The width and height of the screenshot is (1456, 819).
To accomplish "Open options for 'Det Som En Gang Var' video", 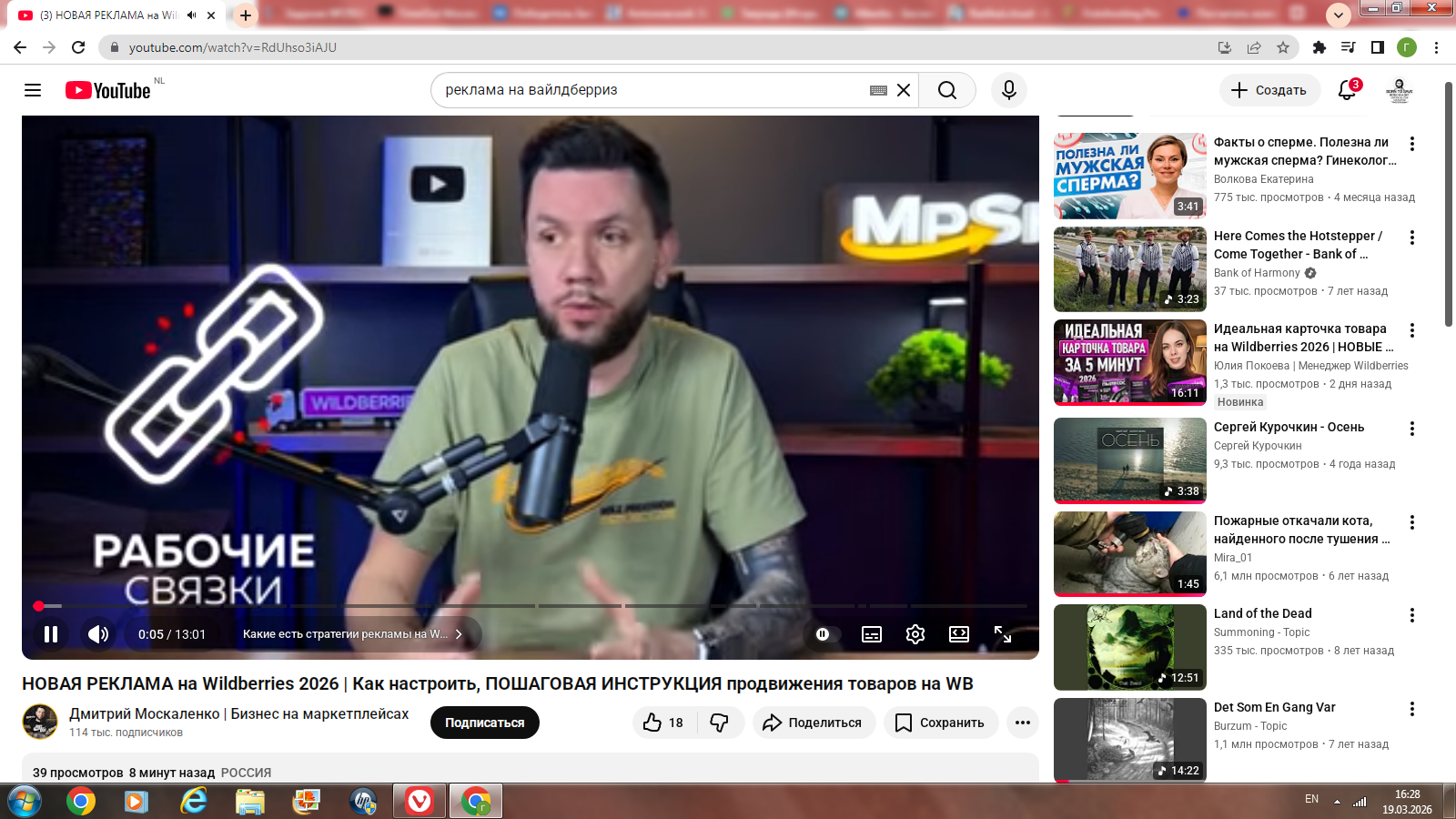I will coord(1412,709).
